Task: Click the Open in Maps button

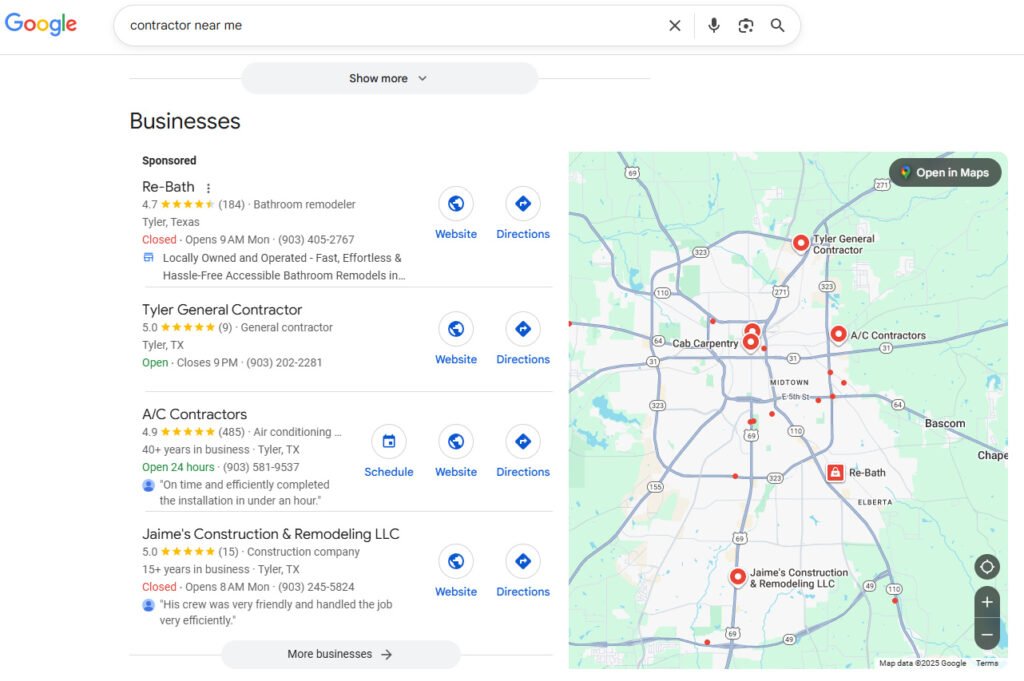Action: 944,172
